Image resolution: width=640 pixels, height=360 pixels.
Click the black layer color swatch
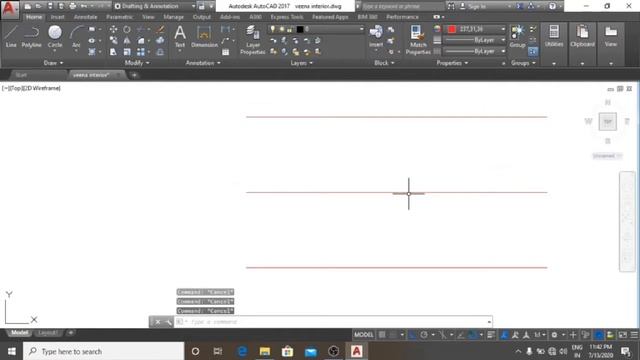[300, 29]
